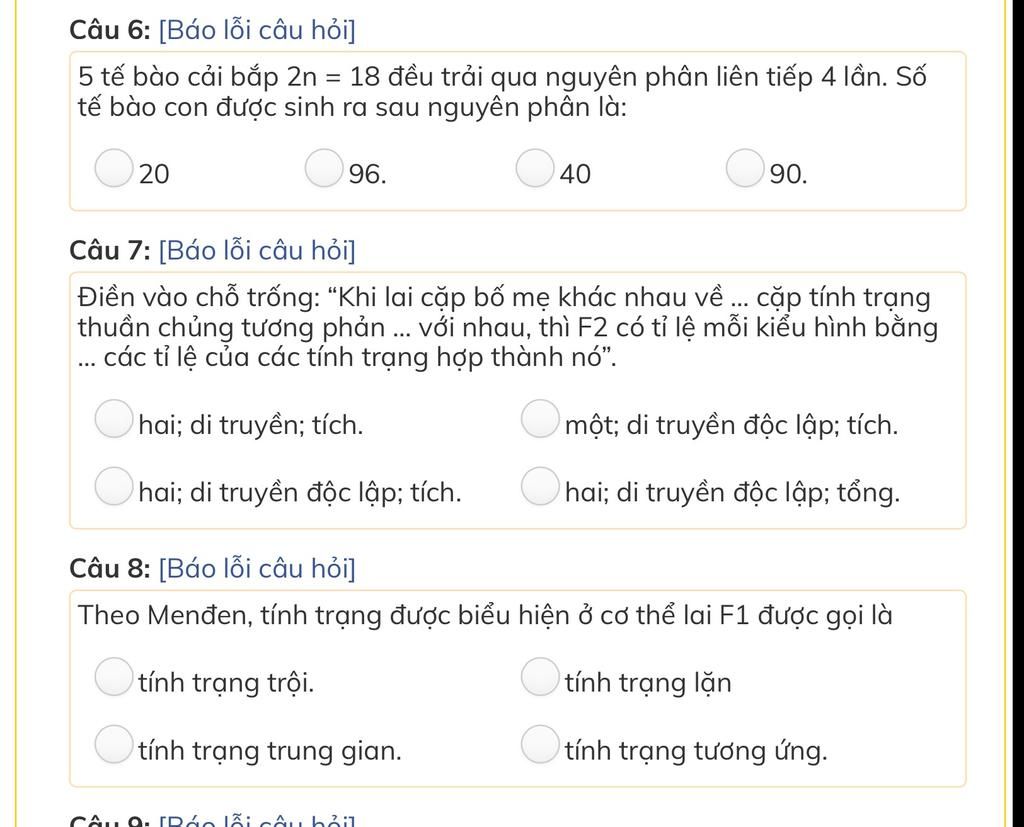Viewport: 1024px width, 827px height.
Task: Choose 'hai; di truyền; tích.' option
Action: (114, 419)
